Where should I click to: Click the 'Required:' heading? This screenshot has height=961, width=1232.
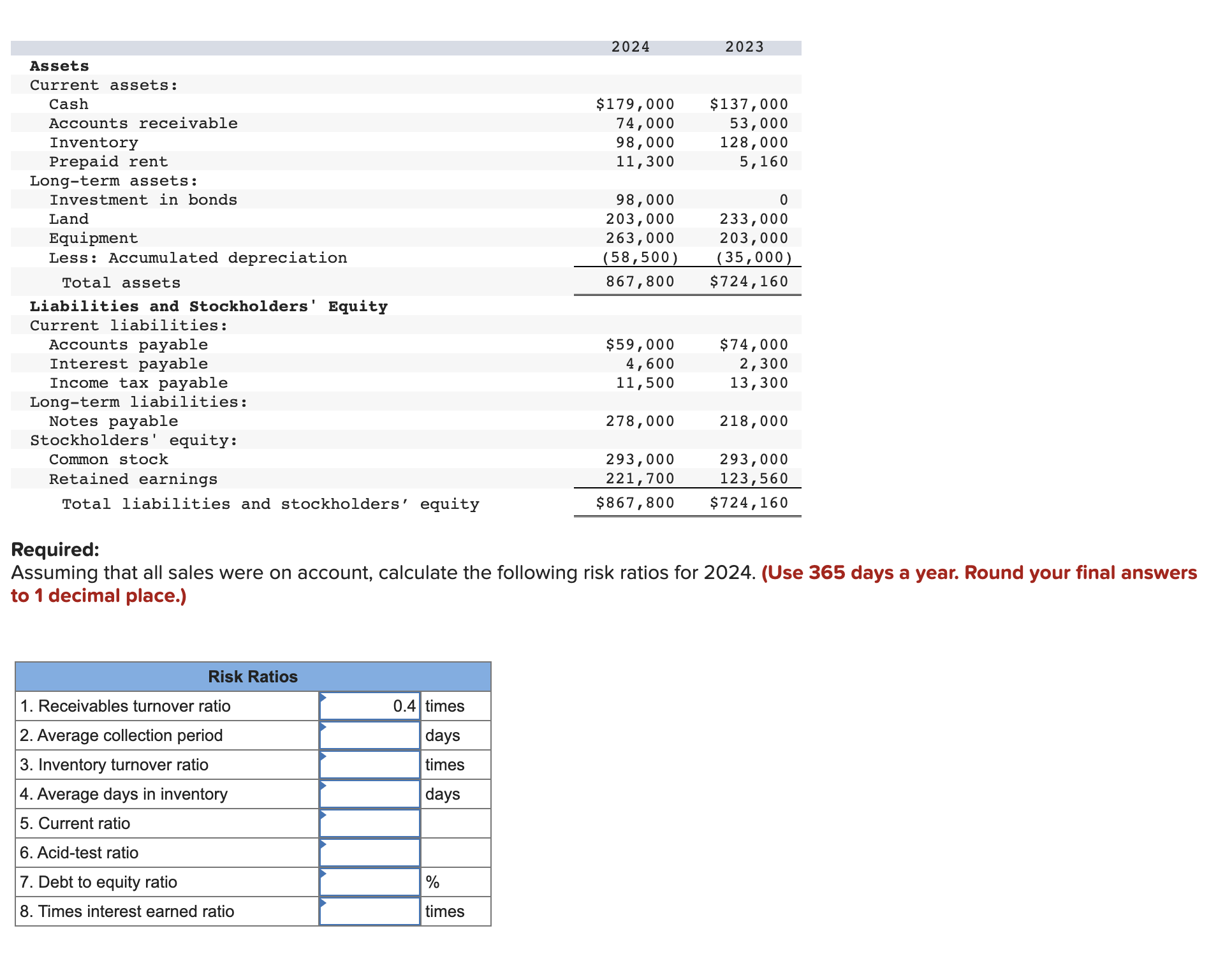[x=55, y=549]
